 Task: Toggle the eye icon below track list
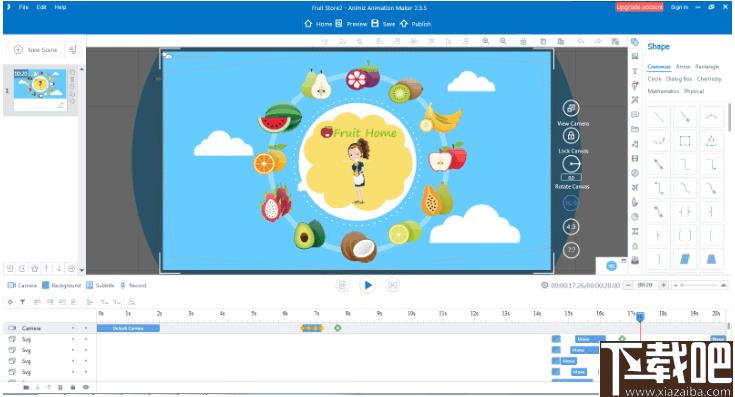[86, 387]
